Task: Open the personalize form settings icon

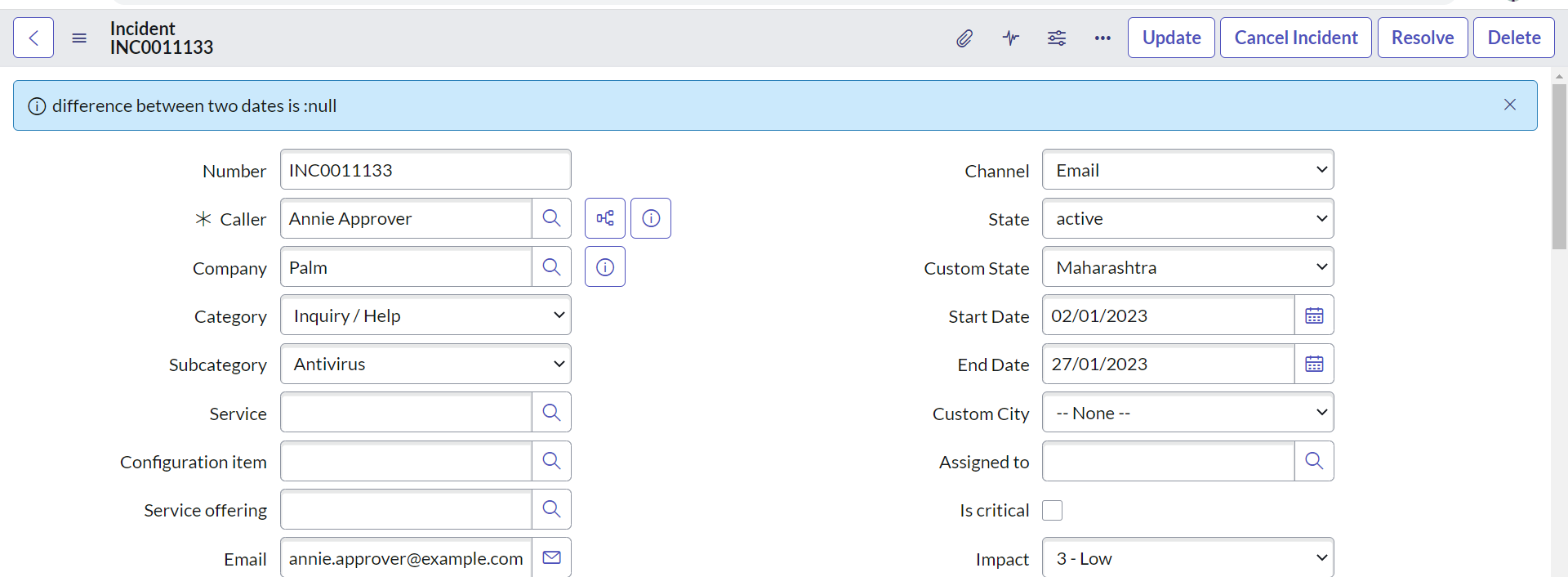Action: point(1057,38)
